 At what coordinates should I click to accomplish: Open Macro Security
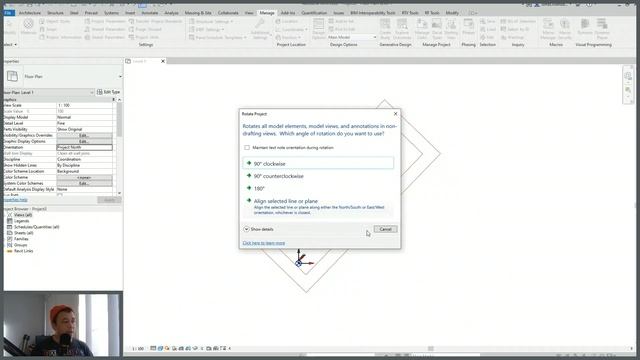pyautogui.click(x=565, y=29)
